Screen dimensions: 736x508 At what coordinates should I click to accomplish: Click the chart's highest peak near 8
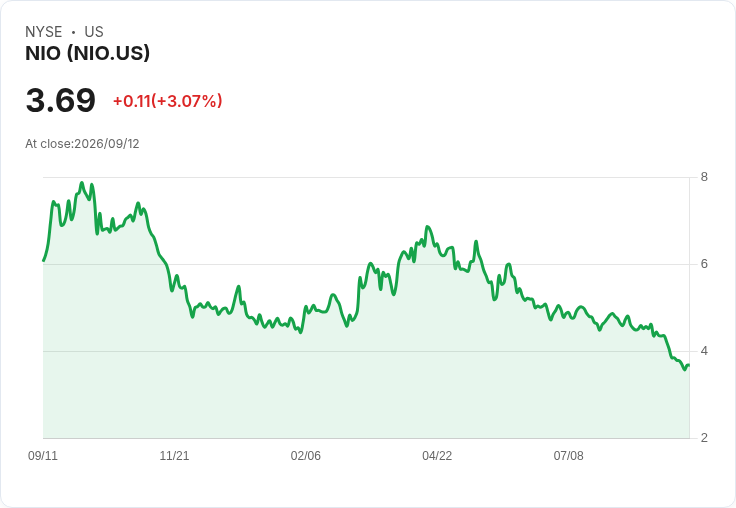(82, 183)
